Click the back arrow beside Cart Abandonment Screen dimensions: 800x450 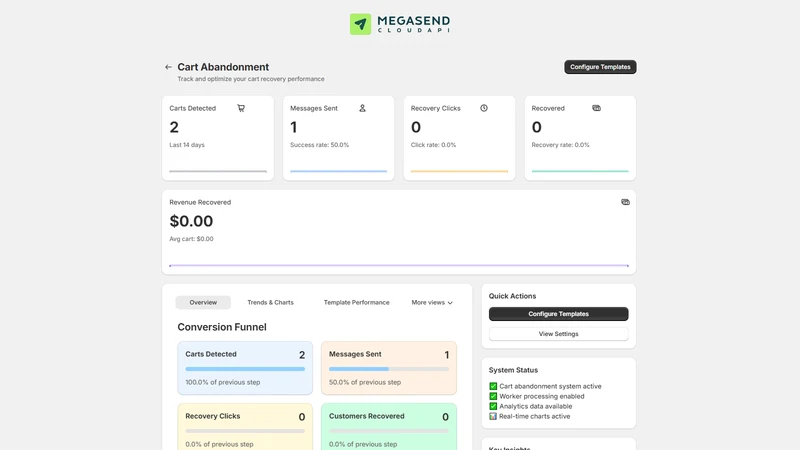(168, 67)
